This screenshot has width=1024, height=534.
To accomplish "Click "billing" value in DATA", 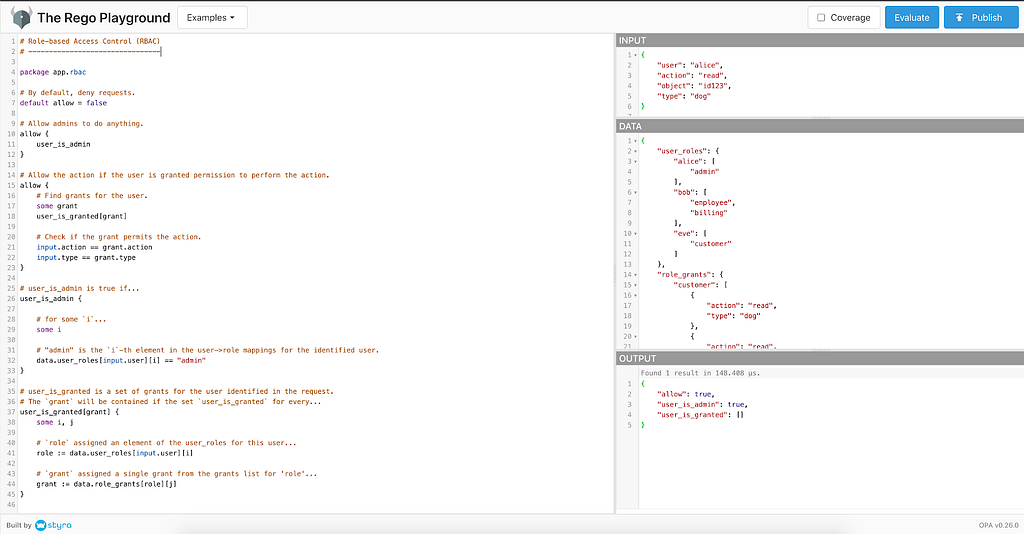I will click(x=709, y=213).
